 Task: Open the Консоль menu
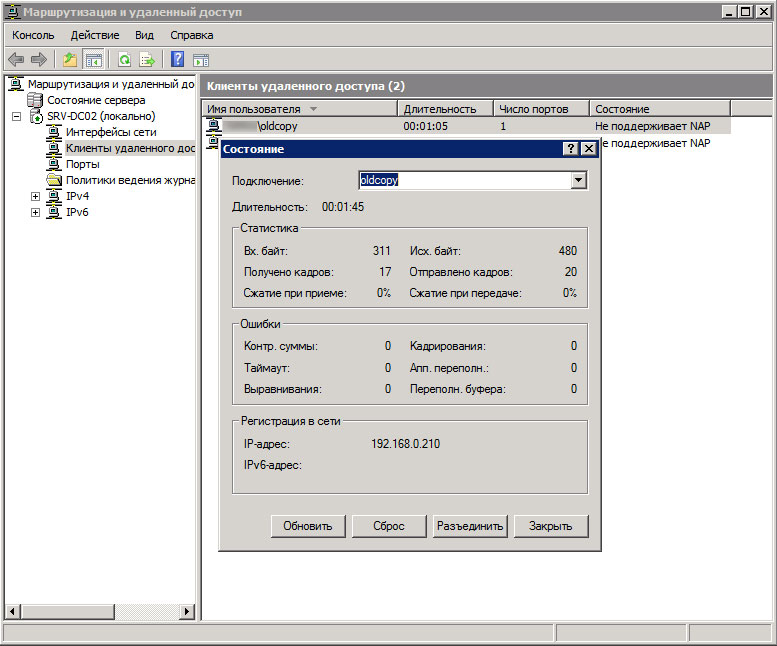pyautogui.click(x=33, y=35)
